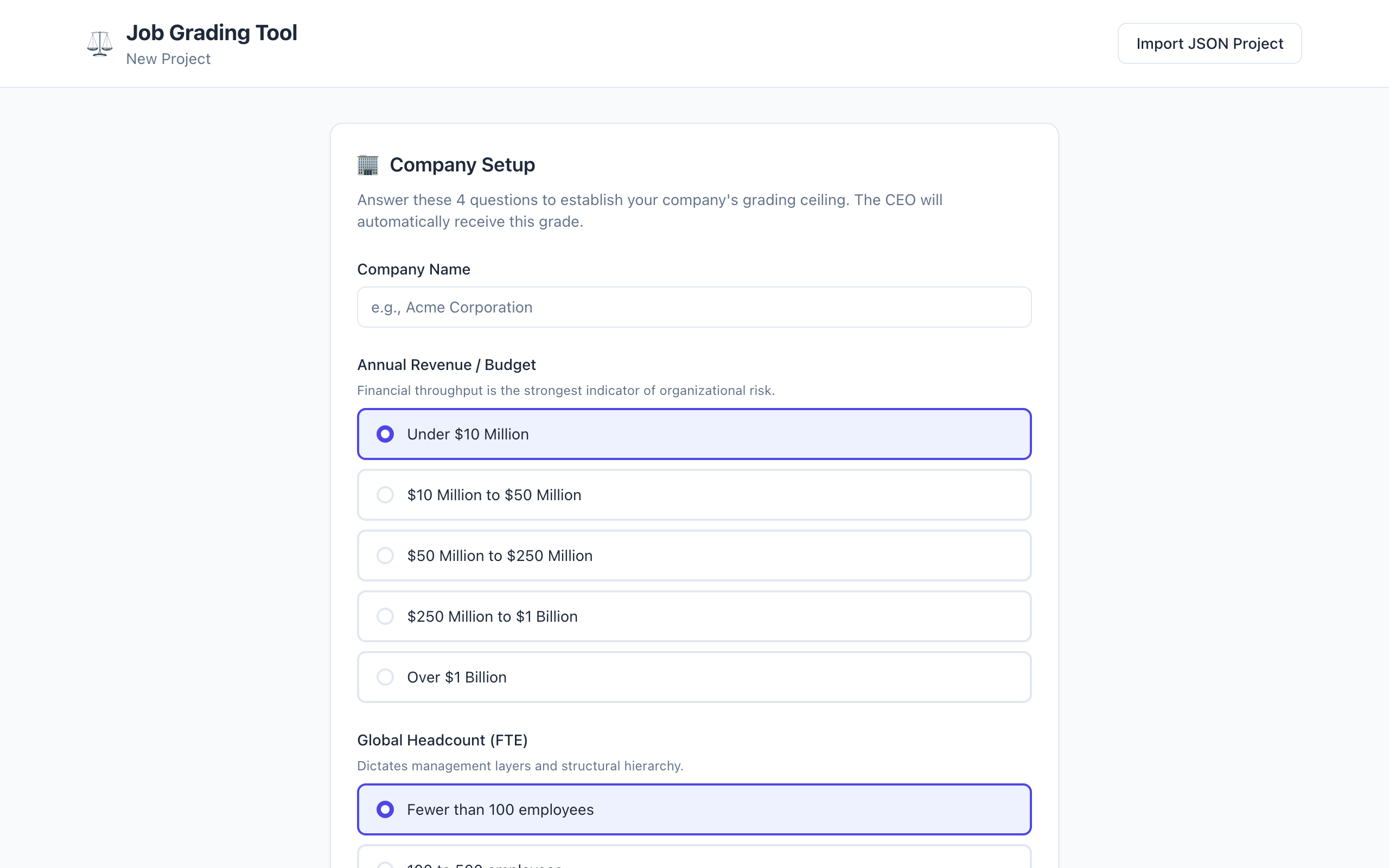Image resolution: width=1389 pixels, height=868 pixels.
Task: Click the 4 questions description paragraph
Action: (649, 210)
